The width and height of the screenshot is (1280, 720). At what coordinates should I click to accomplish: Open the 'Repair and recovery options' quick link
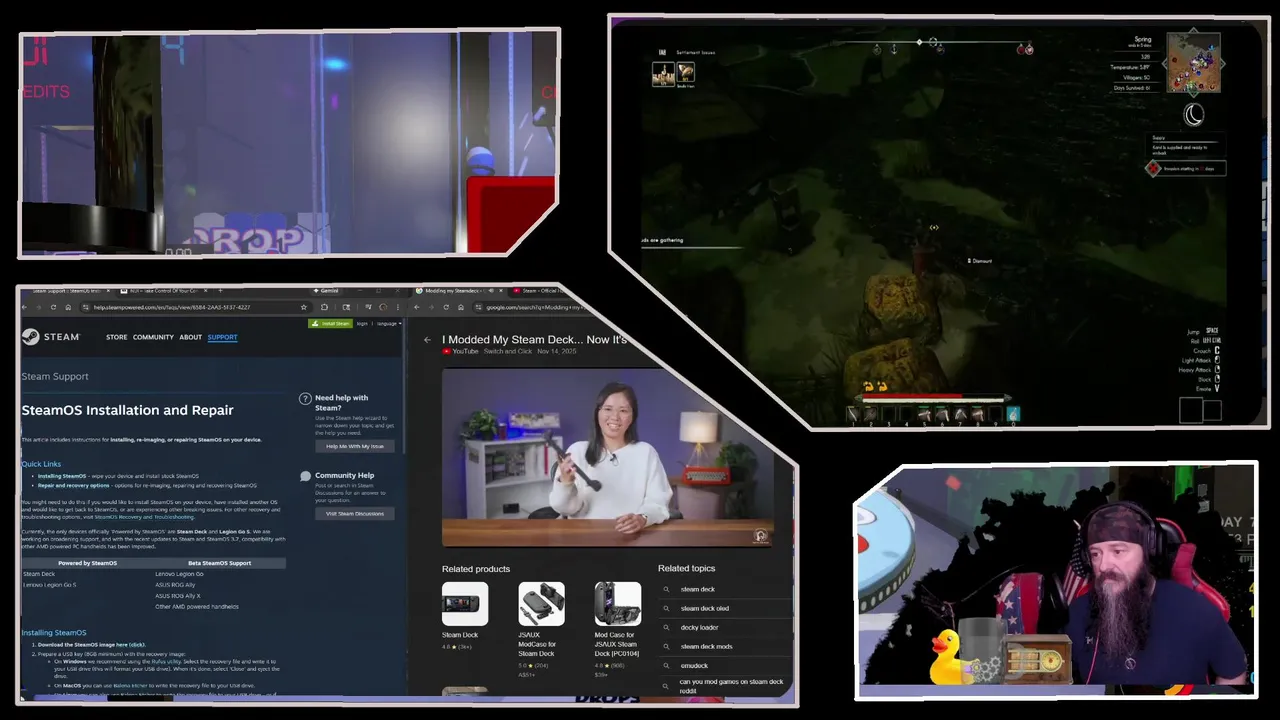point(74,485)
